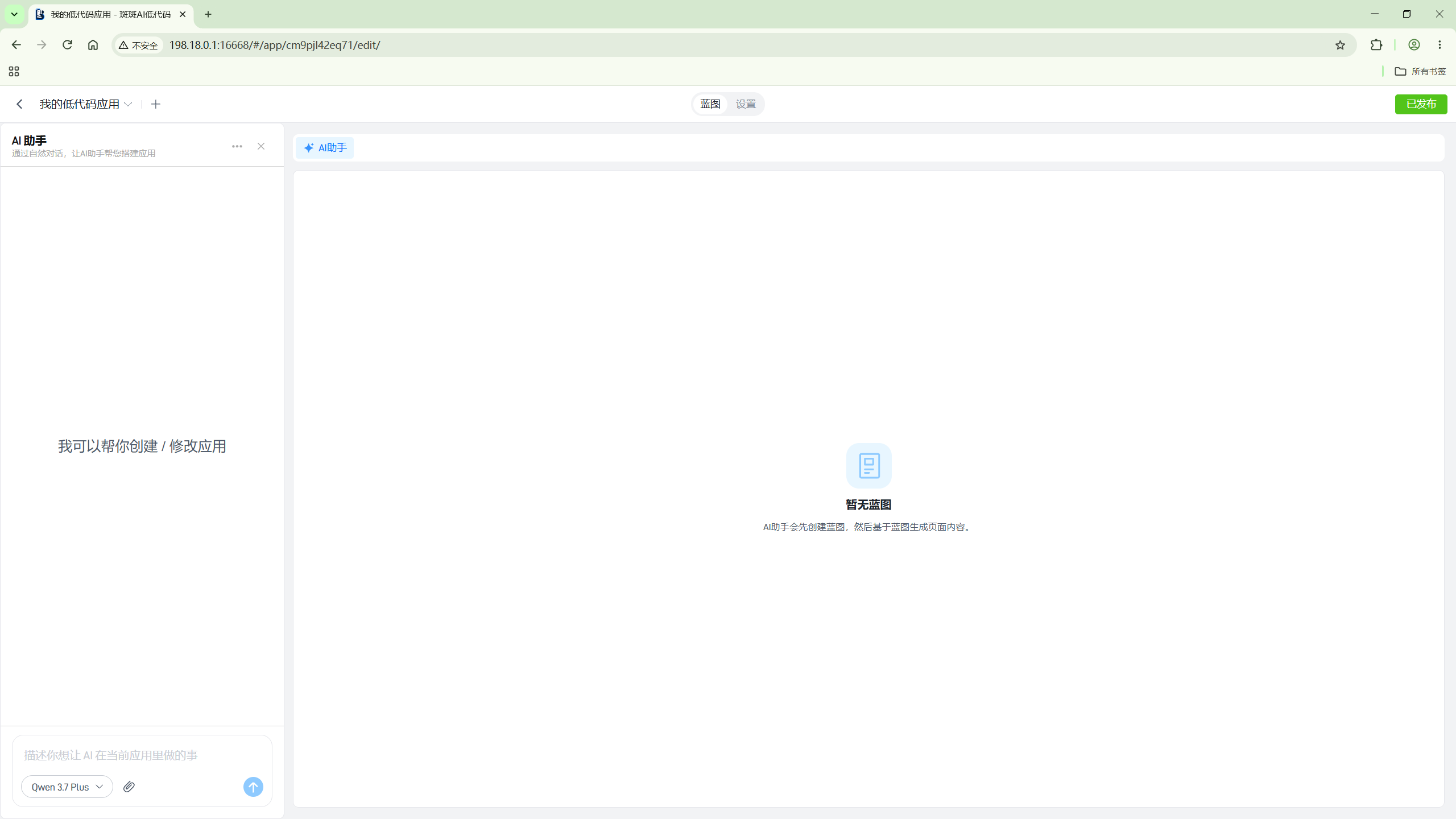This screenshot has height=819, width=1456.
Task: Select the 我的低代码应用 browser tab
Action: coord(111,14)
